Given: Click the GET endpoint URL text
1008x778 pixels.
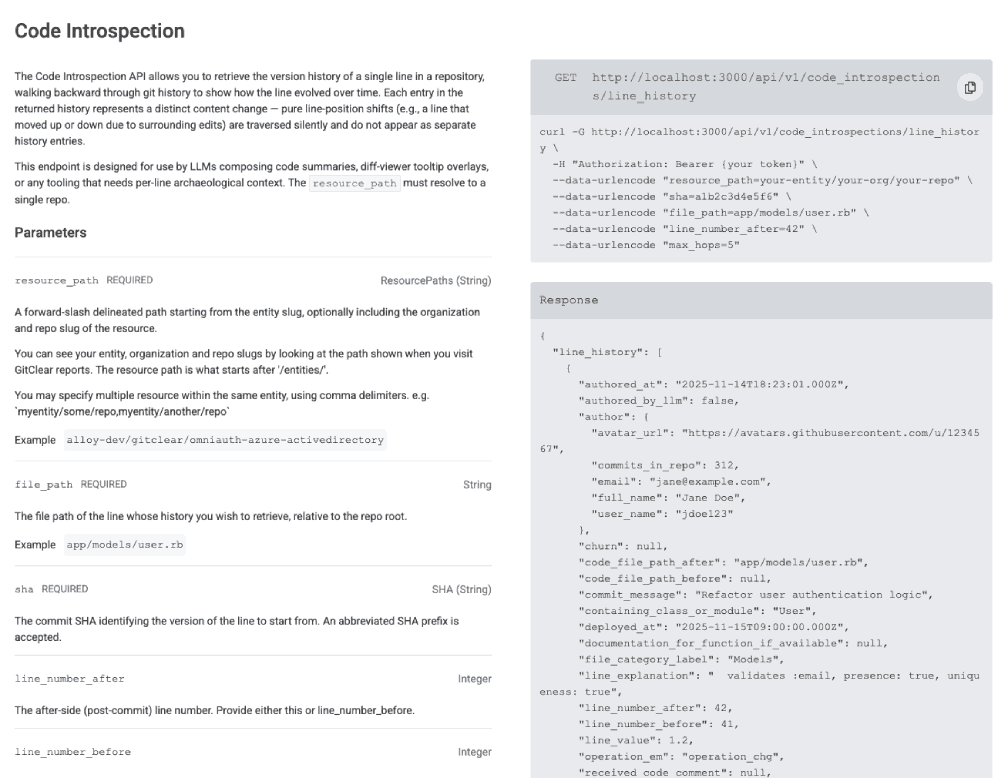Looking at the screenshot, I should tap(765, 87).
